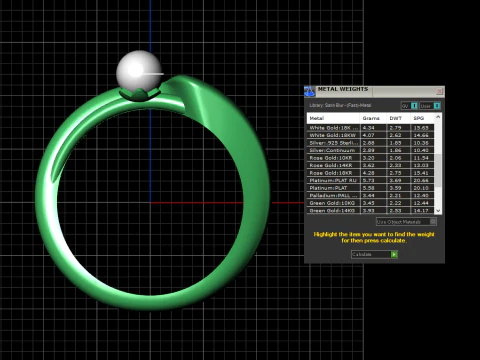Select the Rose Gold:10KR row
The width and height of the screenshot is (480, 360).
tap(370, 158)
